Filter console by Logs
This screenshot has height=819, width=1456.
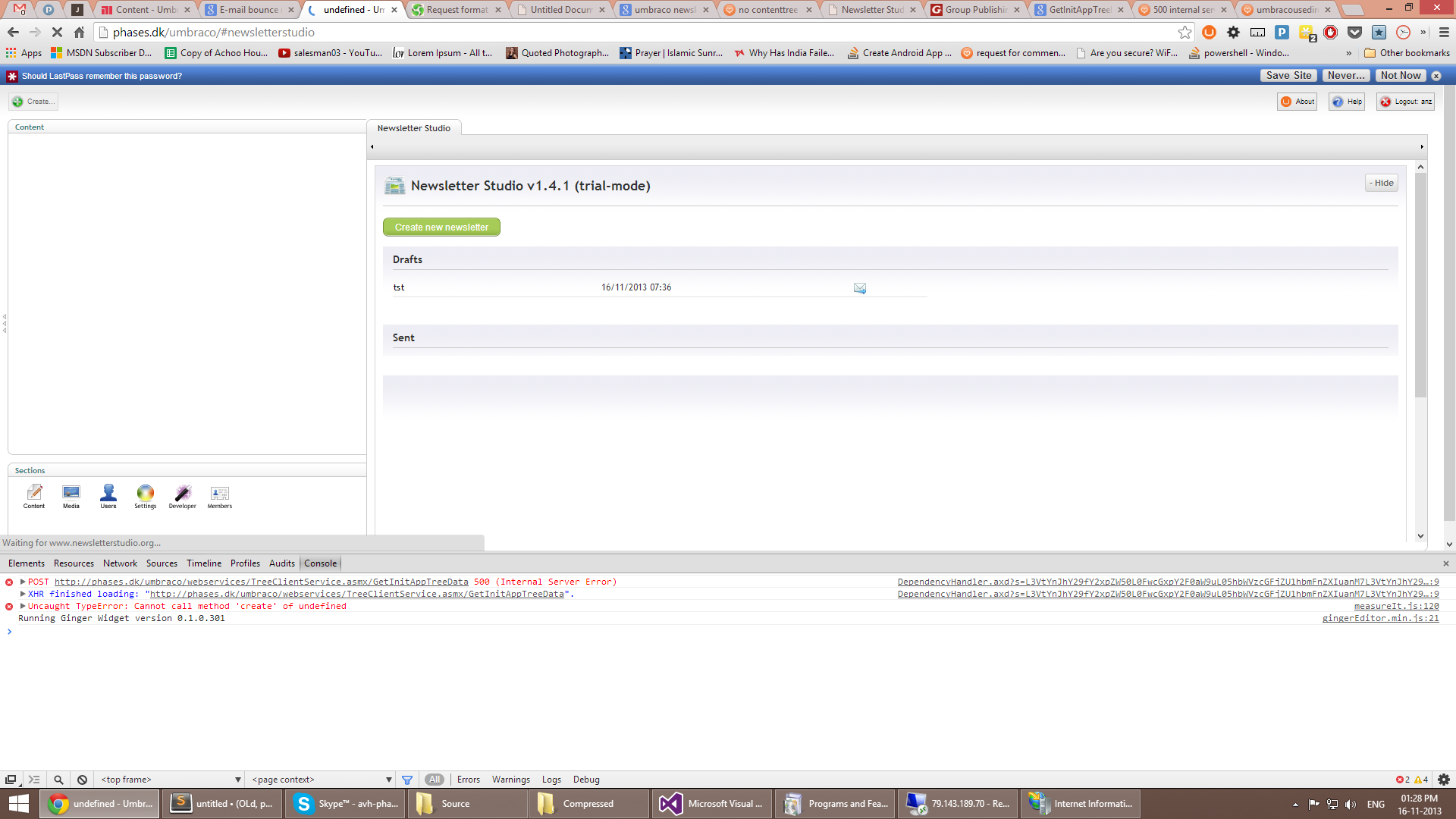point(551,780)
